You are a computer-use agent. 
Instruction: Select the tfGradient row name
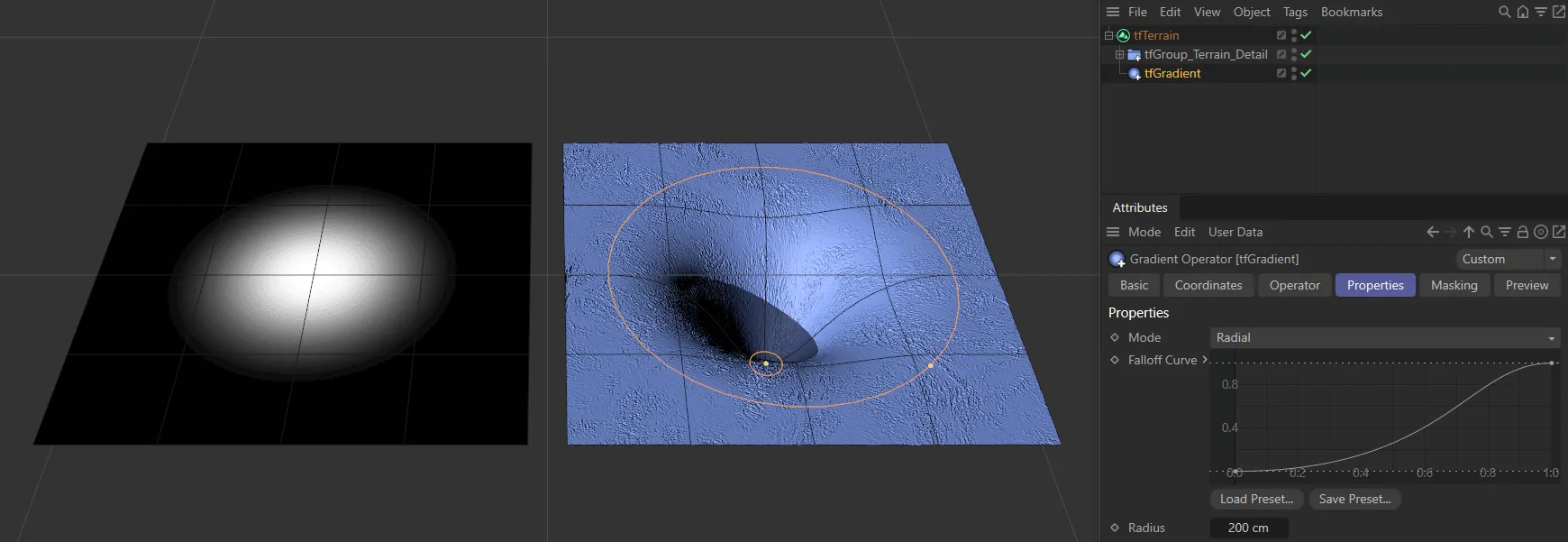(1172, 73)
